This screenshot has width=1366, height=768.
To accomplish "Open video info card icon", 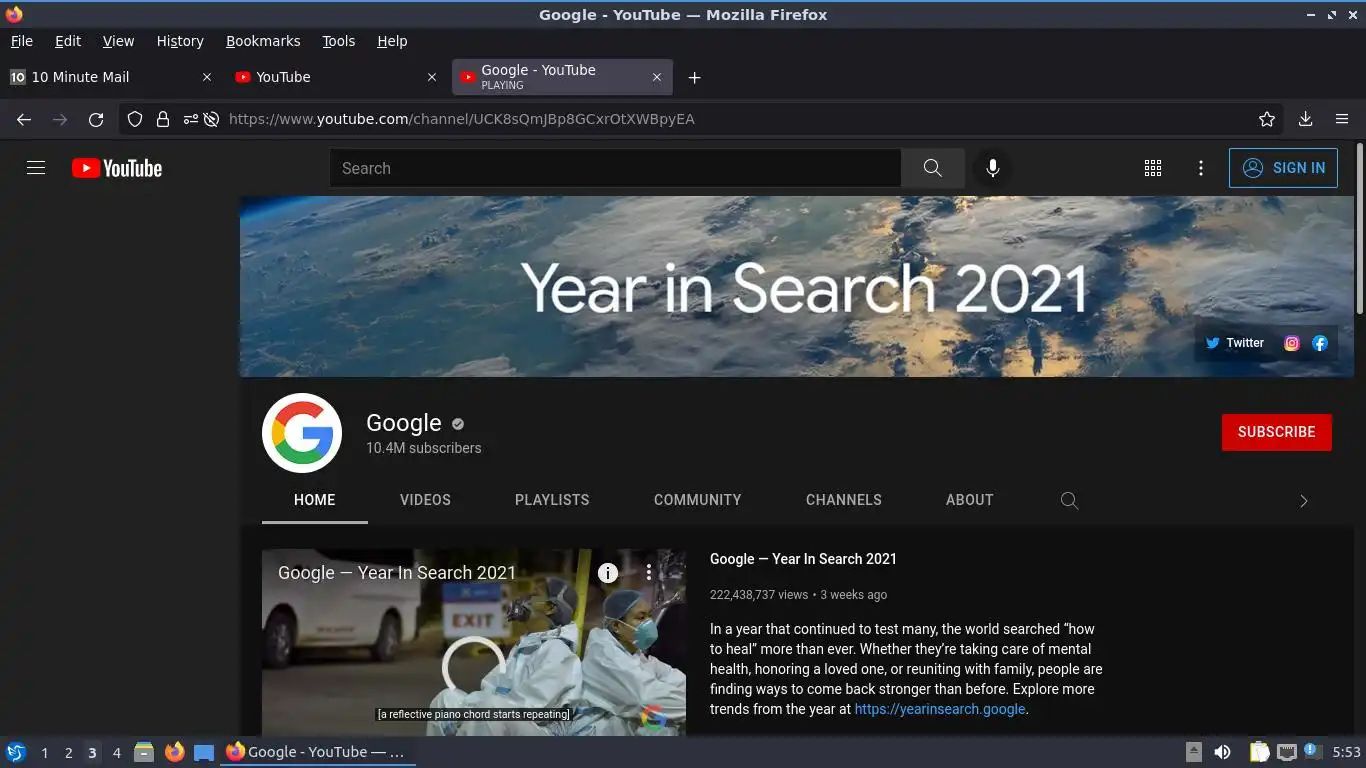I will click(x=608, y=573).
